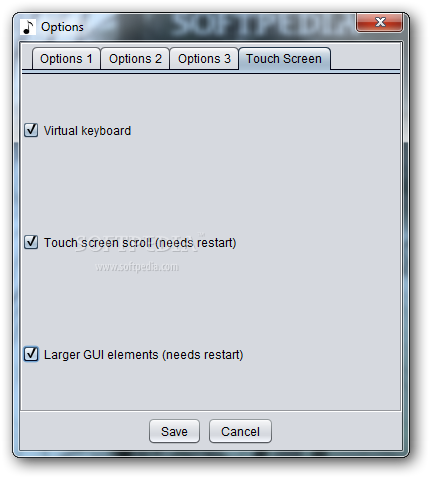Cancel and discard the option changes
430x478 pixels.
pos(240,431)
